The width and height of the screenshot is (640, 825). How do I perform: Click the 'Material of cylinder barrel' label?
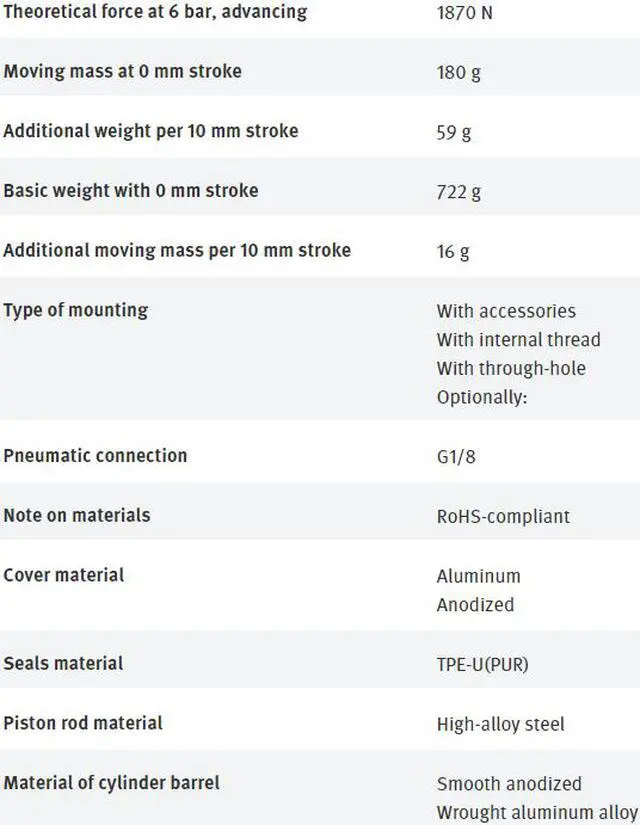[111, 782]
